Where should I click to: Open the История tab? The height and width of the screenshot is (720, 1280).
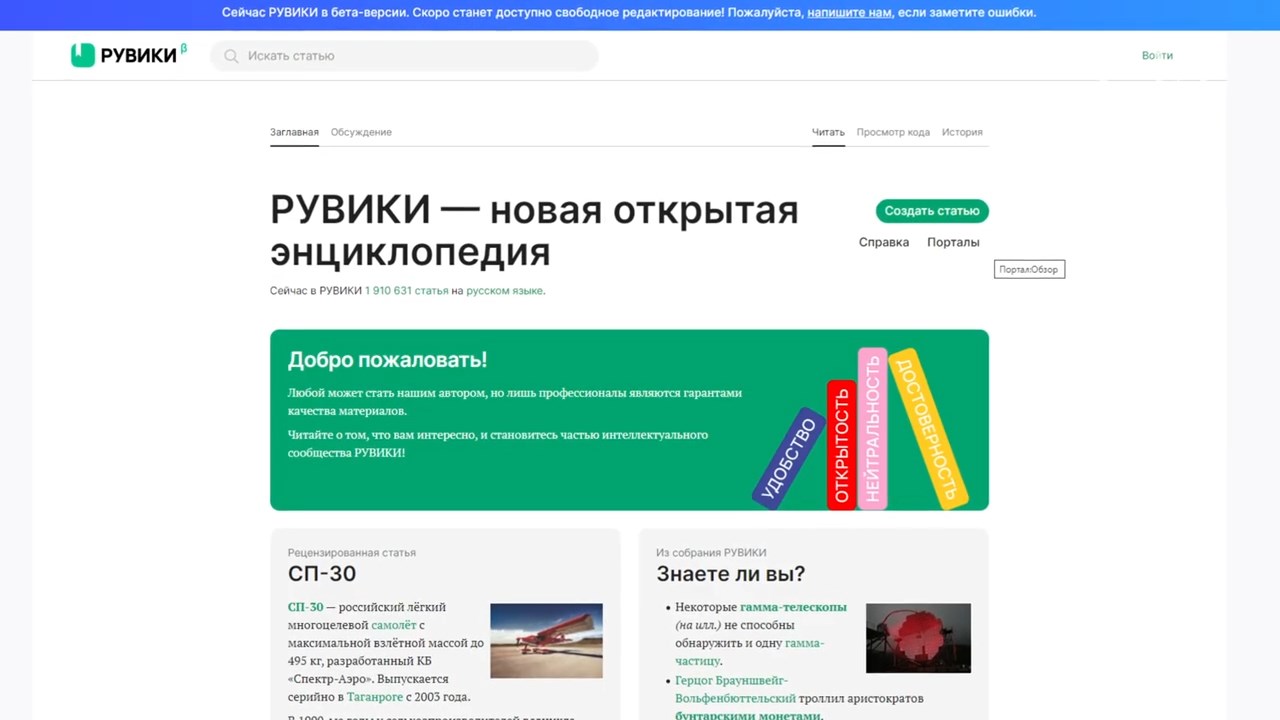tap(962, 132)
